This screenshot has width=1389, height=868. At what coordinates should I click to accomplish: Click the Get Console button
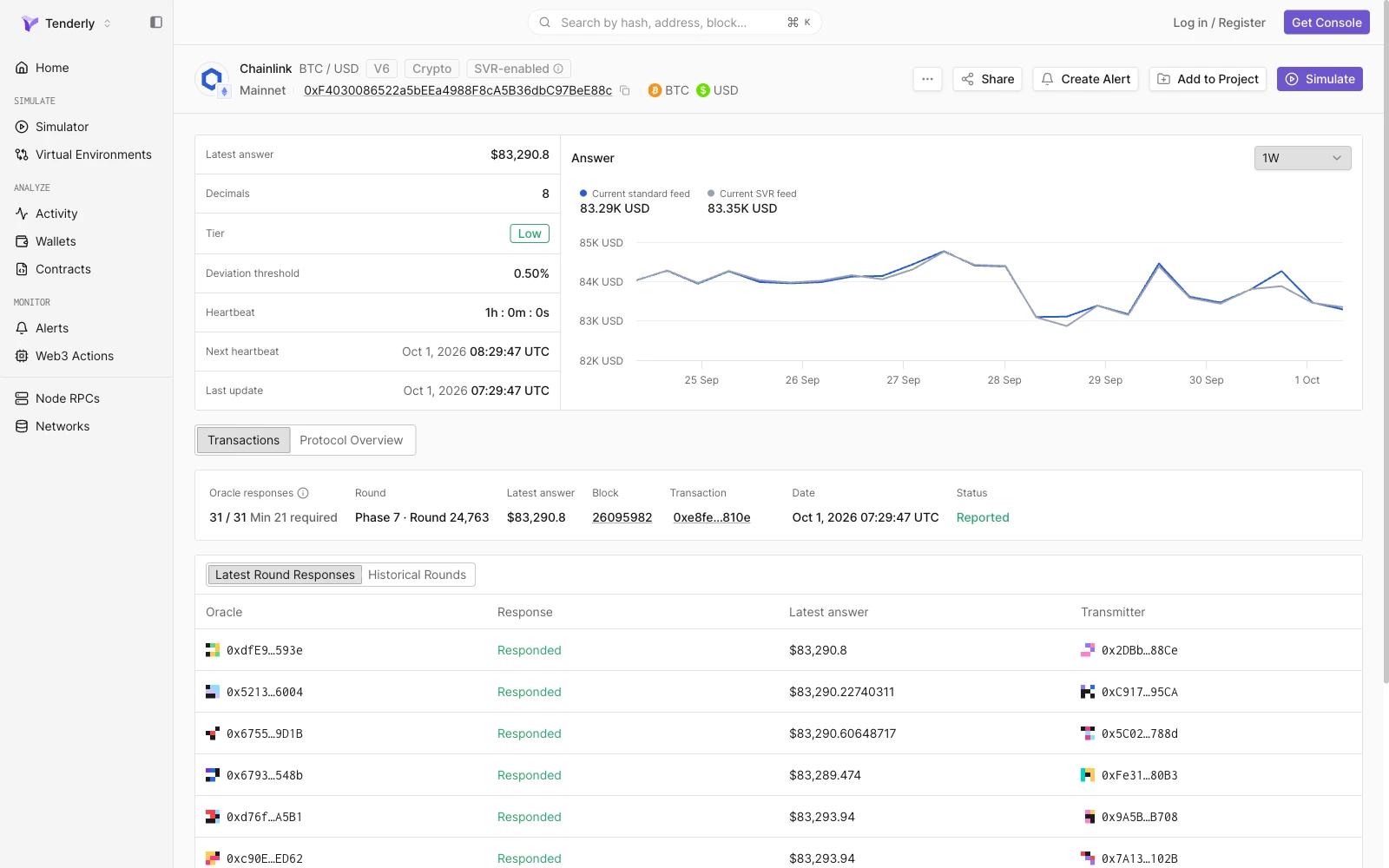pos(1326,23)
